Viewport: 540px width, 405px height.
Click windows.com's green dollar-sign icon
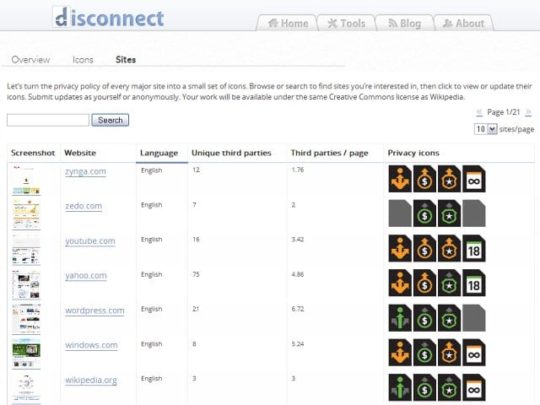tap(424, 353)
